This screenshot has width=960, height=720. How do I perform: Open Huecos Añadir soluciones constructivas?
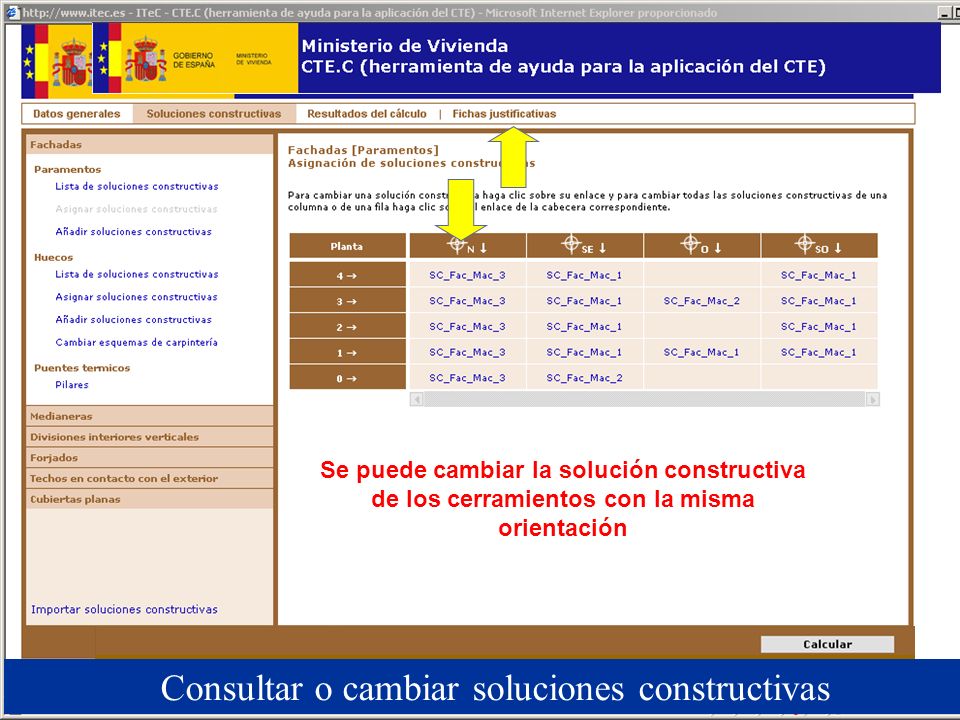point(133,320)
